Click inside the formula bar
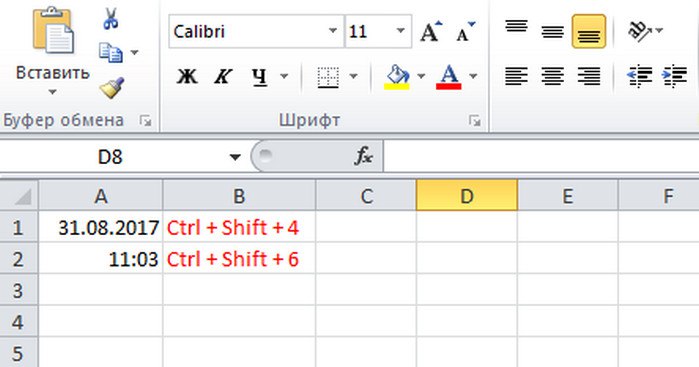 click(540, 157)
